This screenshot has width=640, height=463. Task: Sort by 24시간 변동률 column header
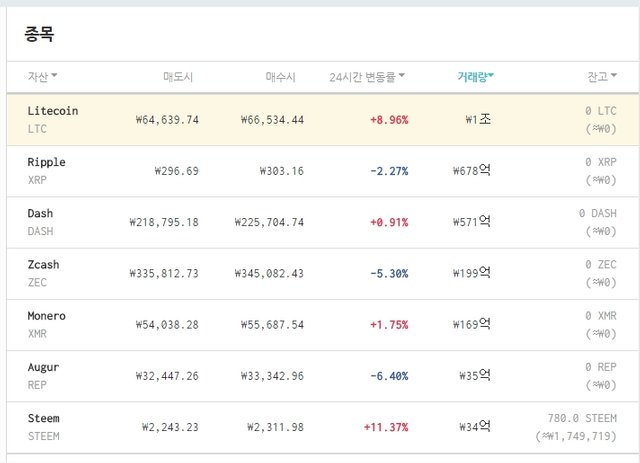[367, 76]
